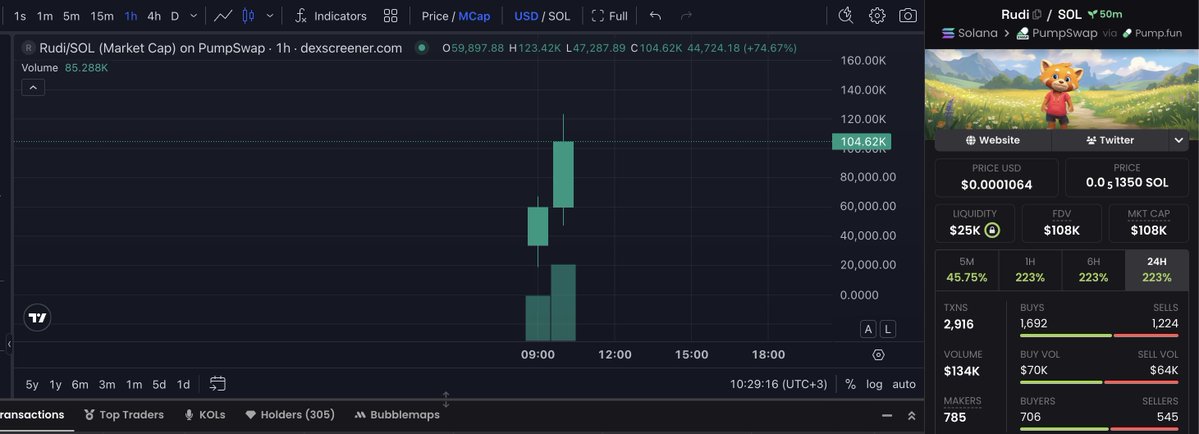Open the Twitter link

coord(1110,141)
